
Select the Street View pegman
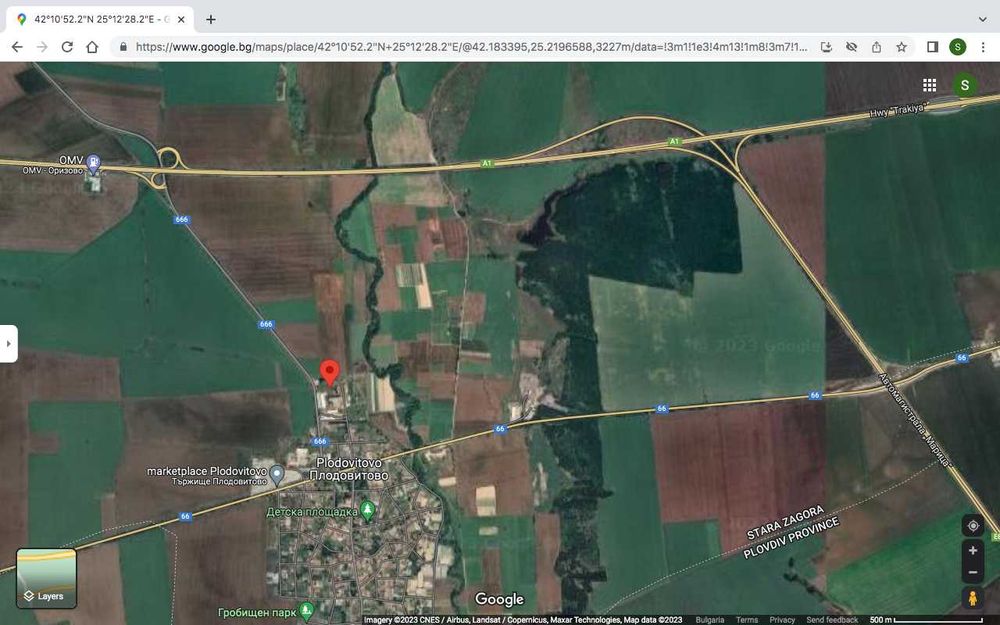click(973, 598)
